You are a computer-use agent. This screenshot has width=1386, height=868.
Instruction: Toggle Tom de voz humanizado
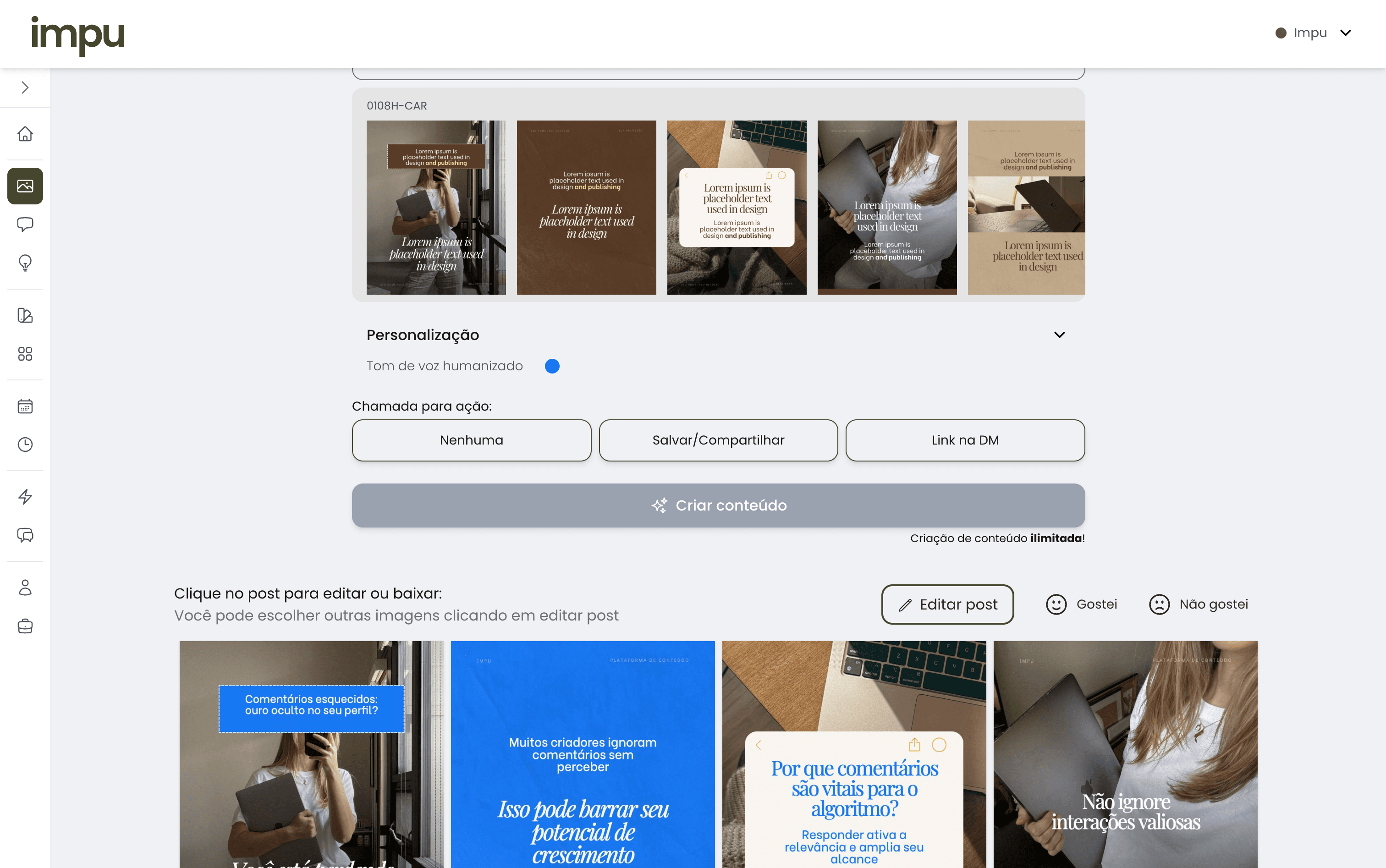pyautogui.click(x=552, y=366)
